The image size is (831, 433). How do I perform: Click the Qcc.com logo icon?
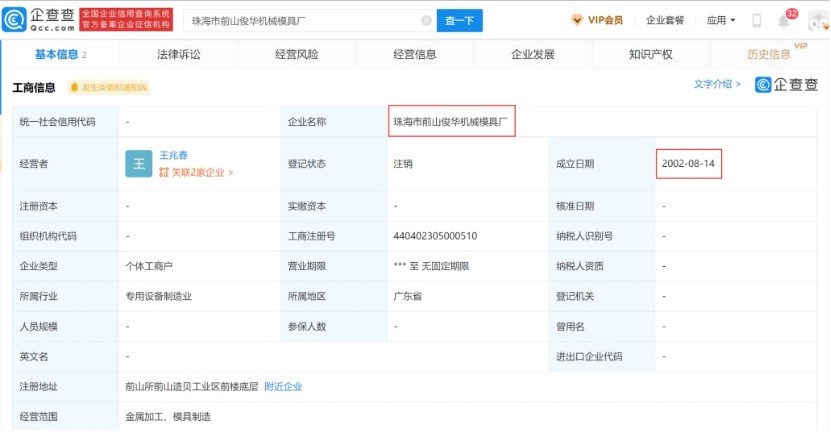(x=14, y=20)
